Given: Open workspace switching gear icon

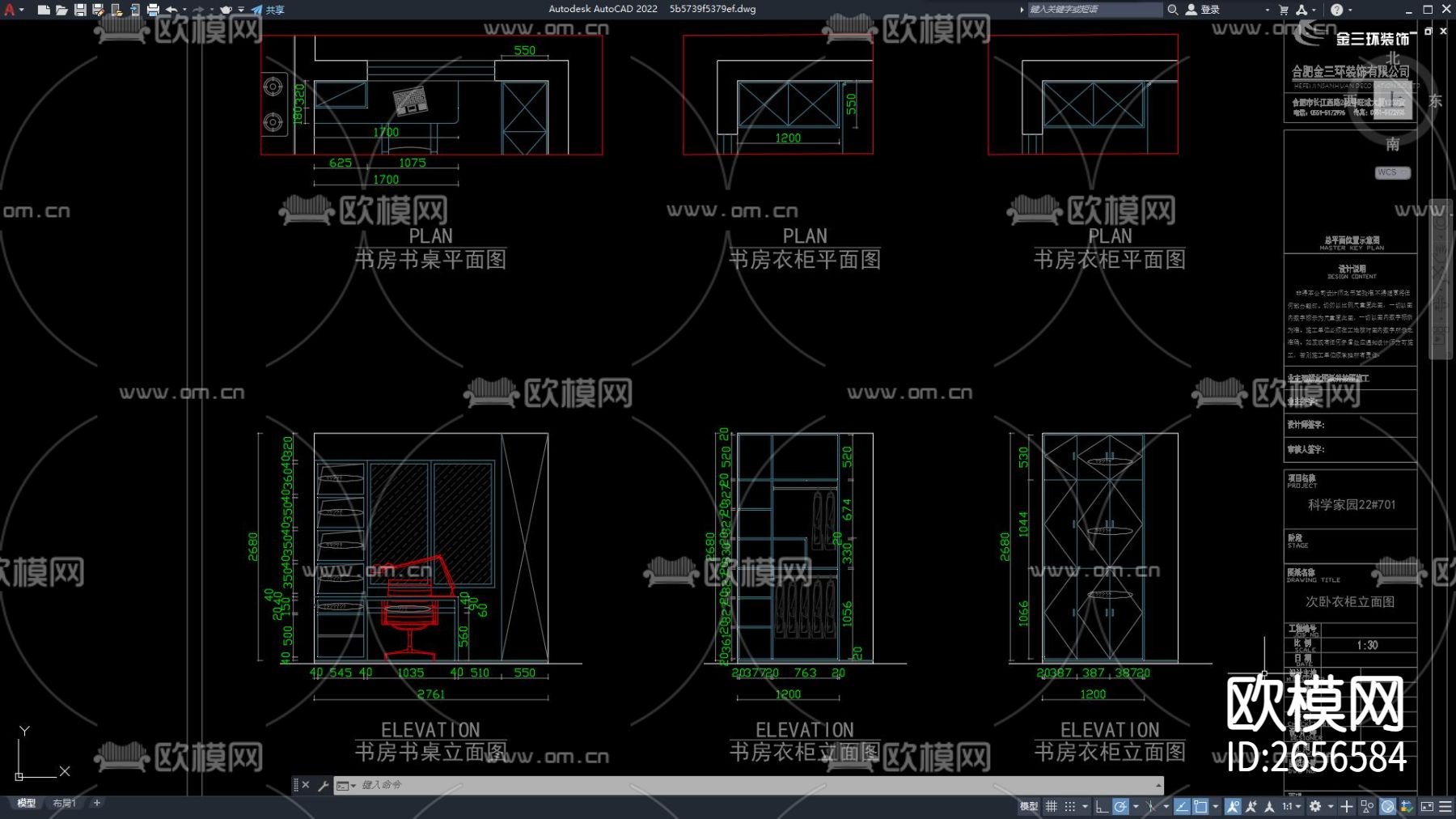Looking at the screenshot, I should (1315, 806).
